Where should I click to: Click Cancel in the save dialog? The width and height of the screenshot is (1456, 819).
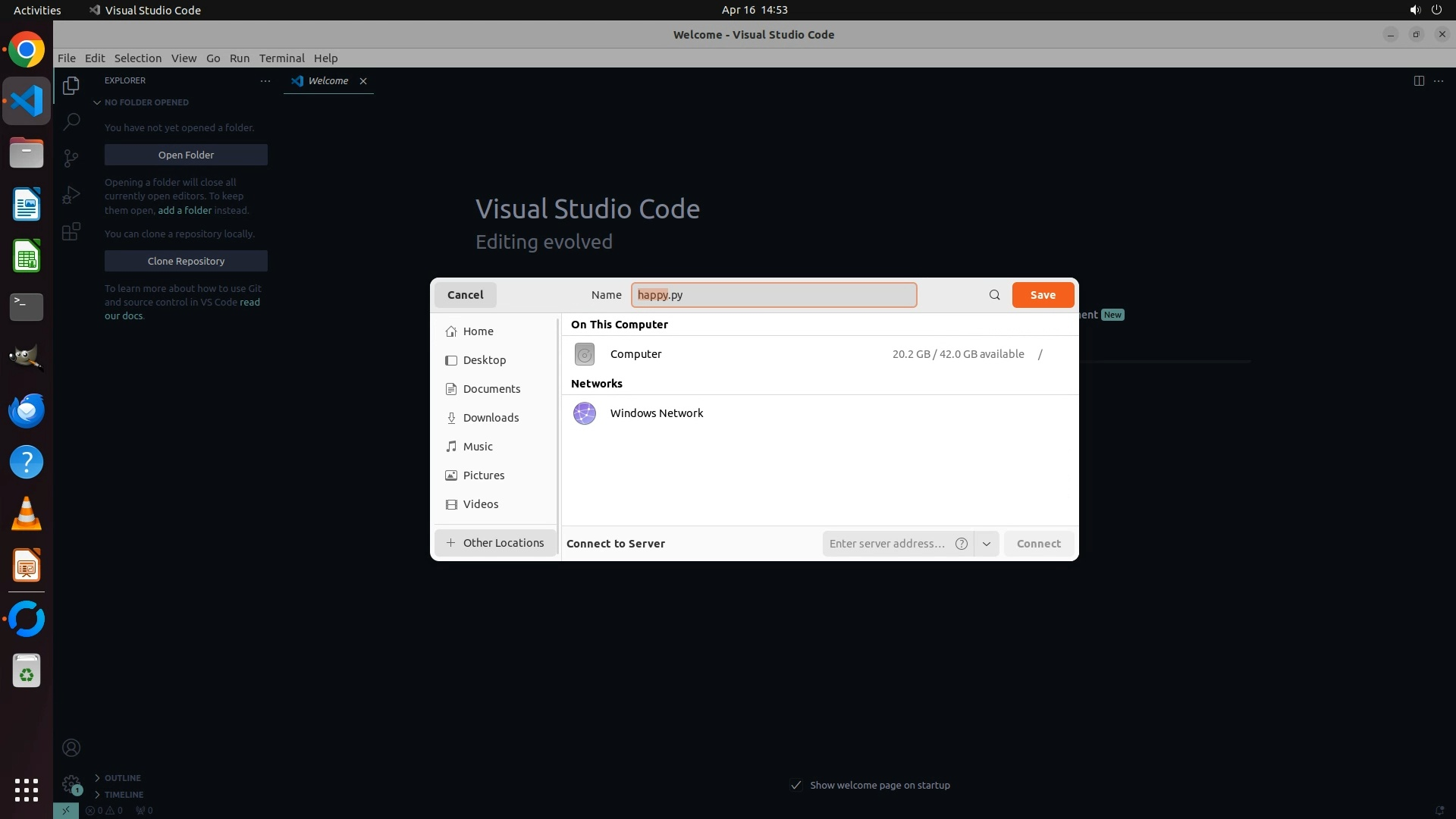tap(465, 295)
